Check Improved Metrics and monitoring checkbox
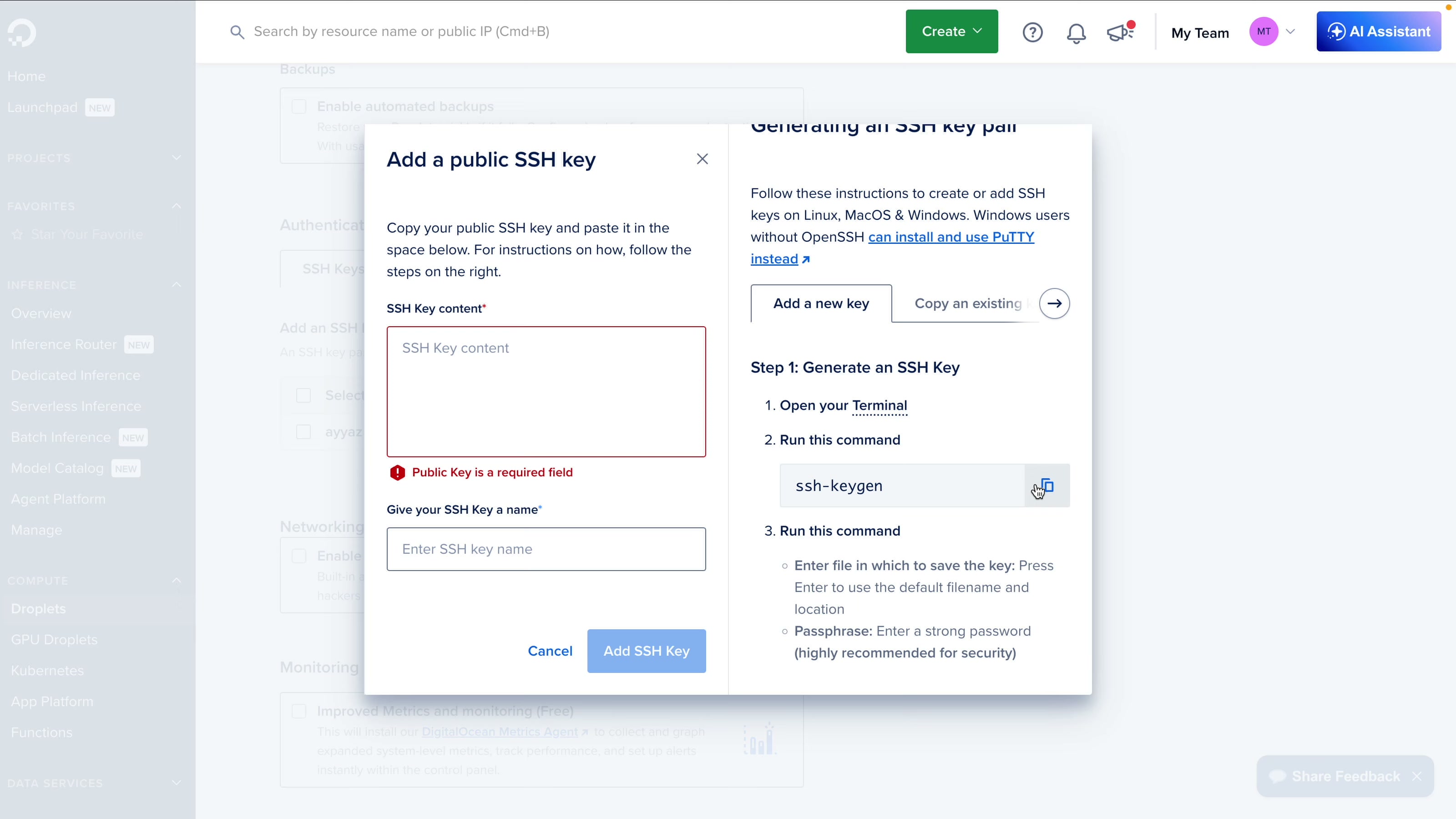Viewport: 1456px width, 819px height. coord(299,710)
